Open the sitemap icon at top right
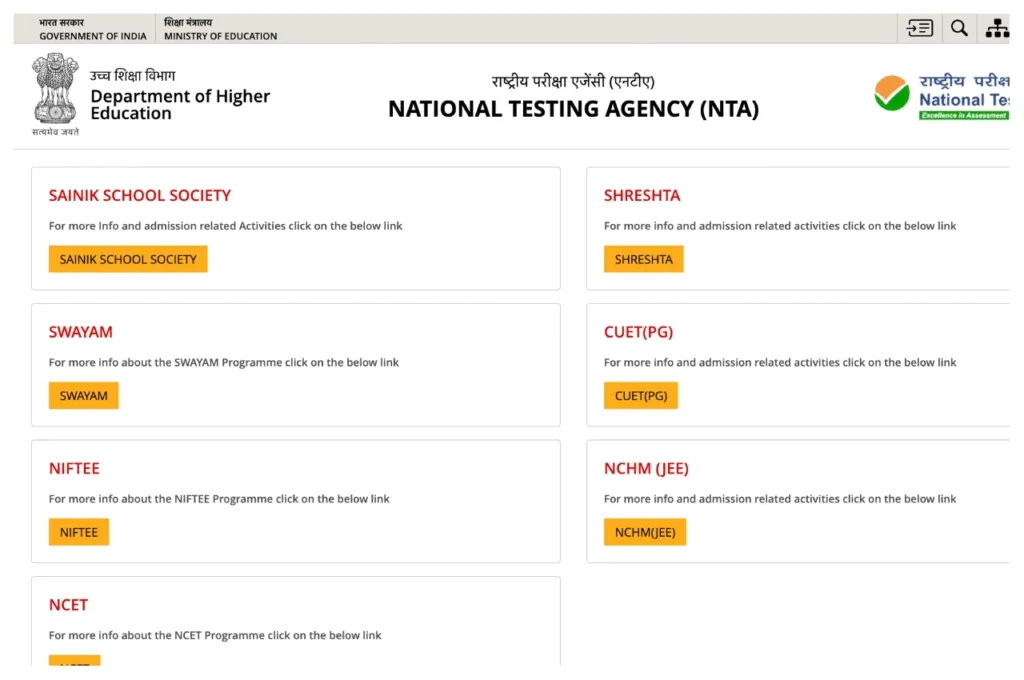The image size is (1024, 680). tap(997, 27)
